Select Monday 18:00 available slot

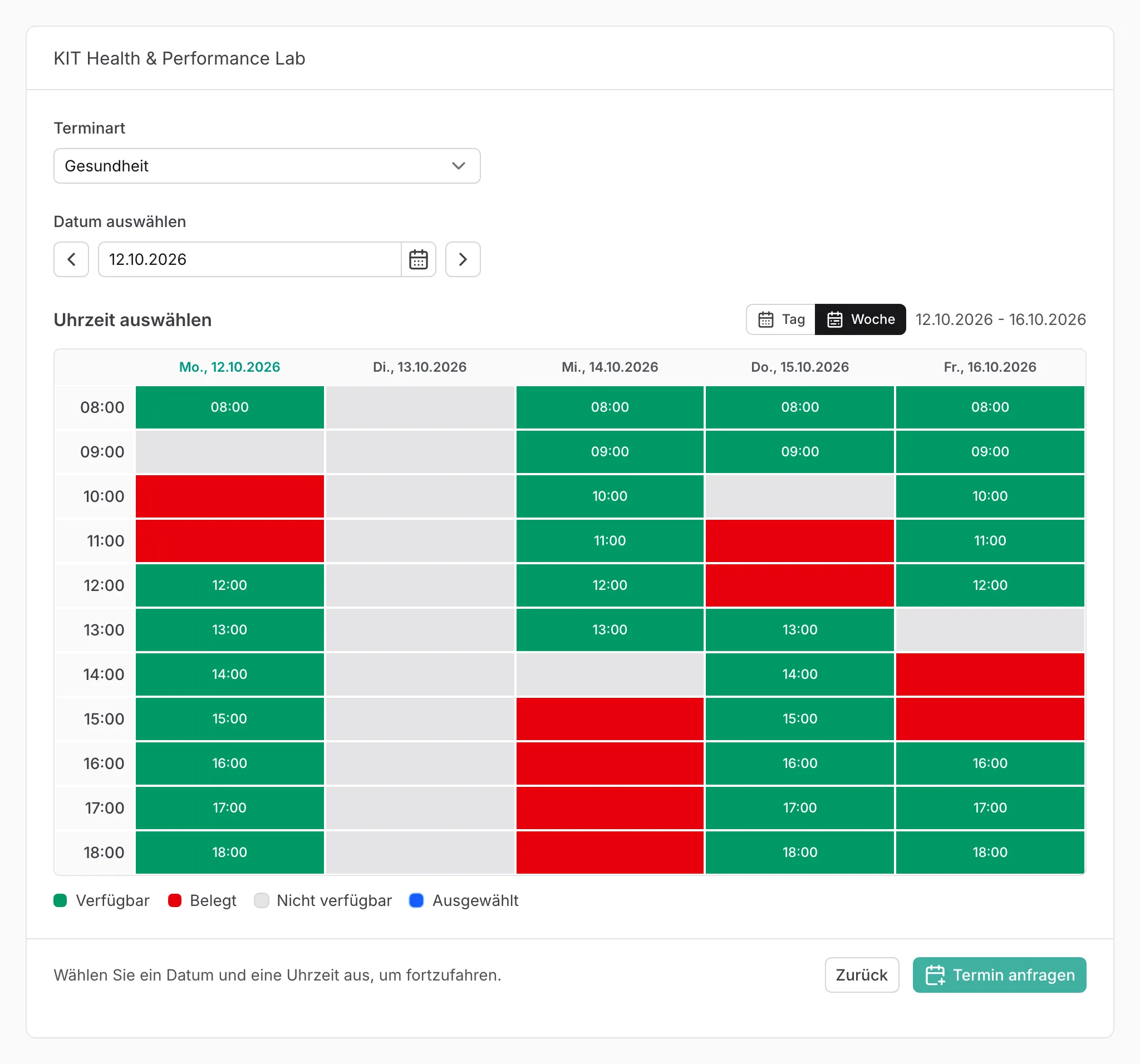point(229,853)
